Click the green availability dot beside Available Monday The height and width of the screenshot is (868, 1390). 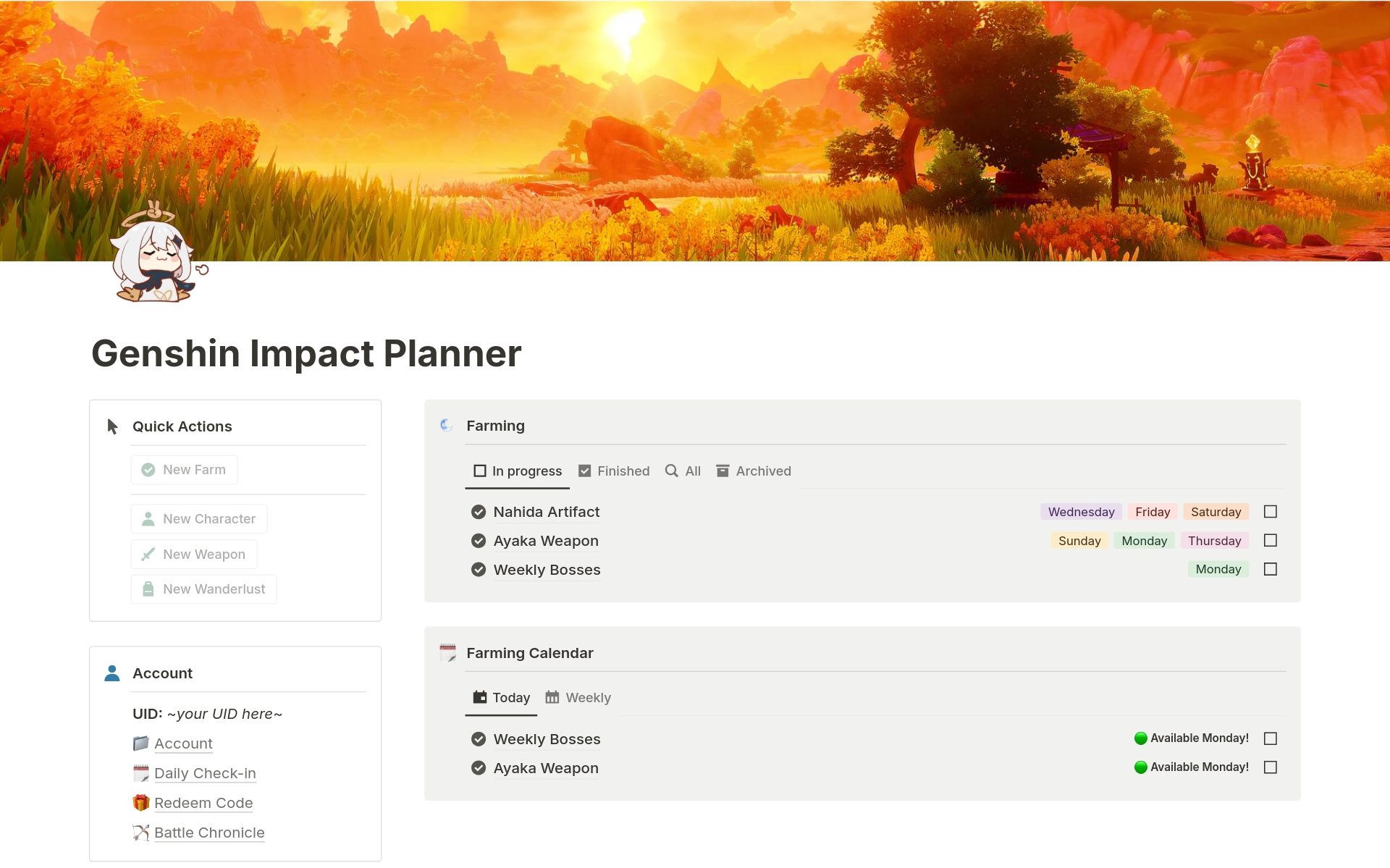pos(1142,738)
